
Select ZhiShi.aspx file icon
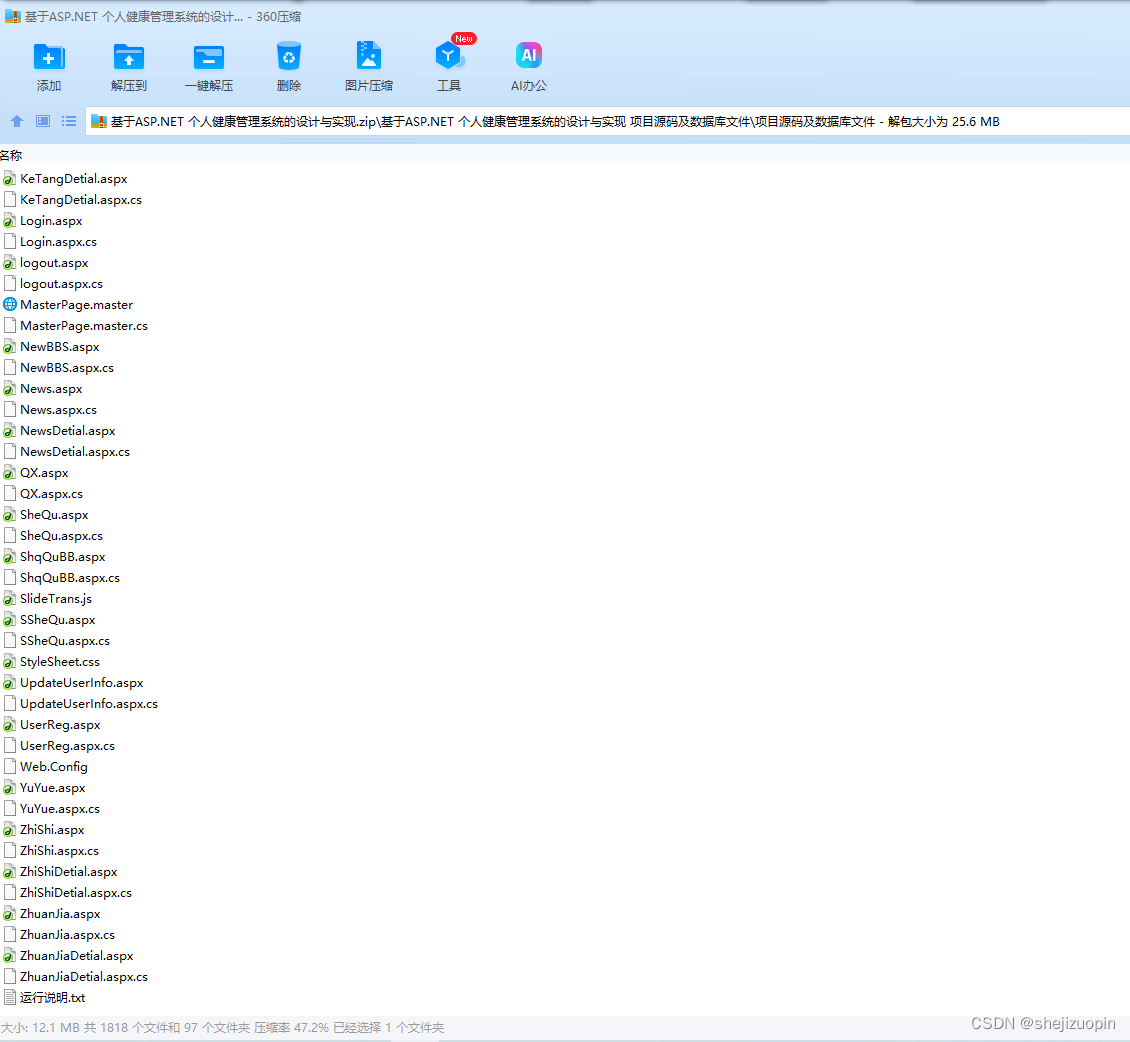[9, 829]
